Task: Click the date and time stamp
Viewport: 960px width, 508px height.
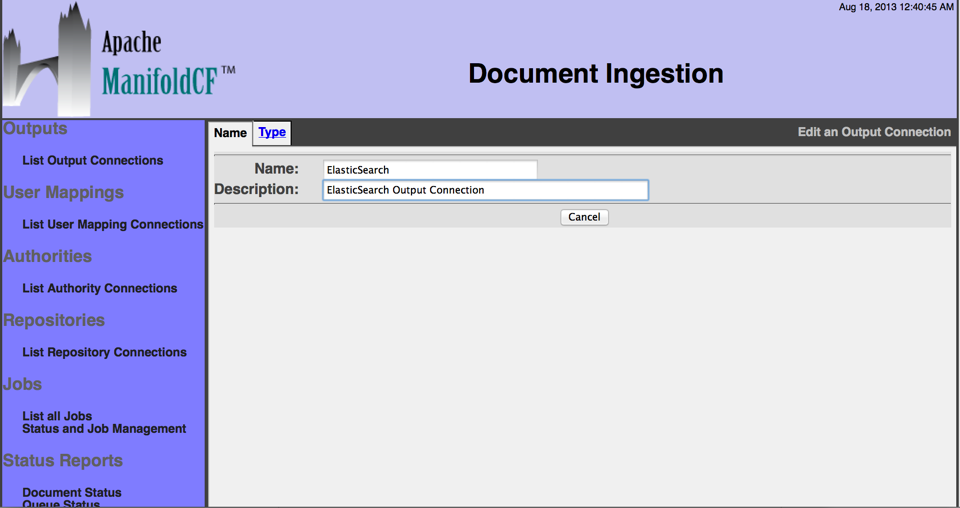Action: [896, 7]
